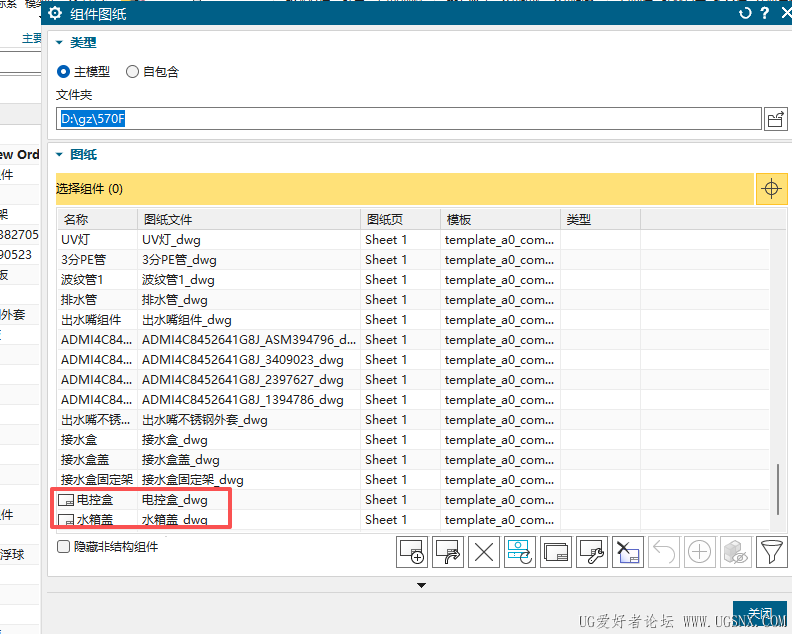Select the 出水嘴组件 row

(x=414, y=320)
